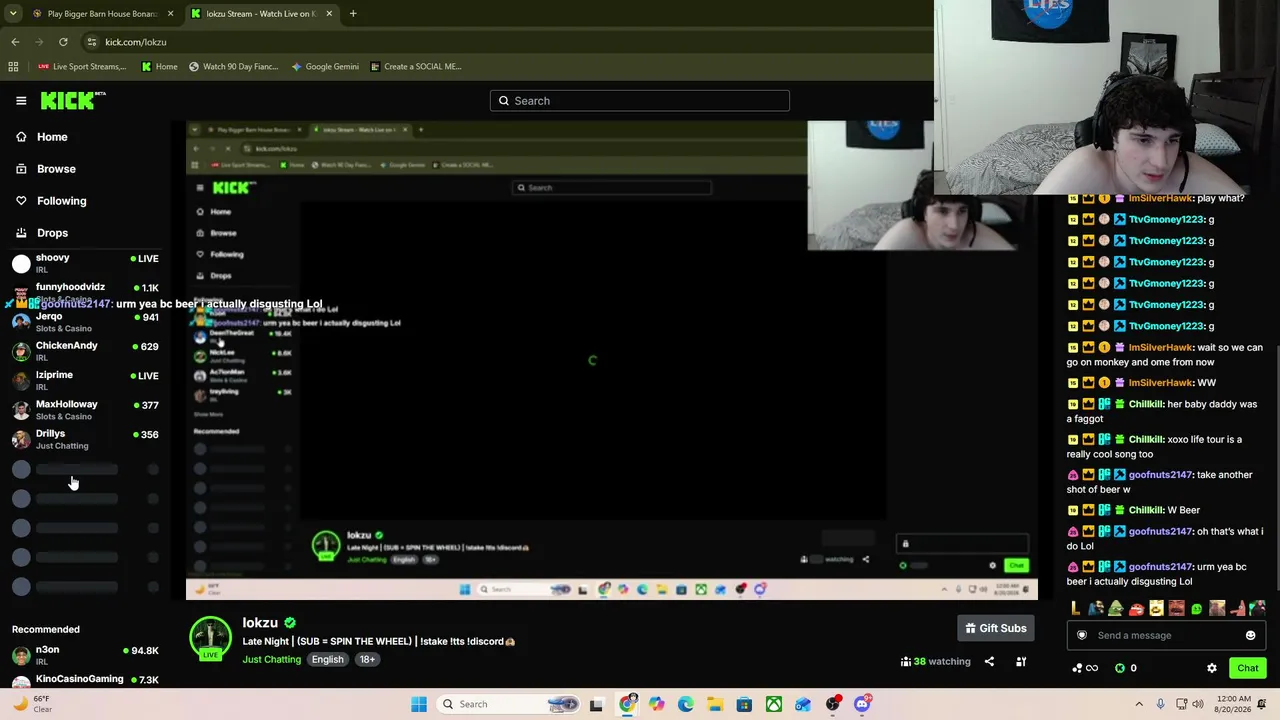The width and height of the screenshot is (1280, 720).
Task: Open Create a SOCIAL ME bookmark
Action: (416, 67)
